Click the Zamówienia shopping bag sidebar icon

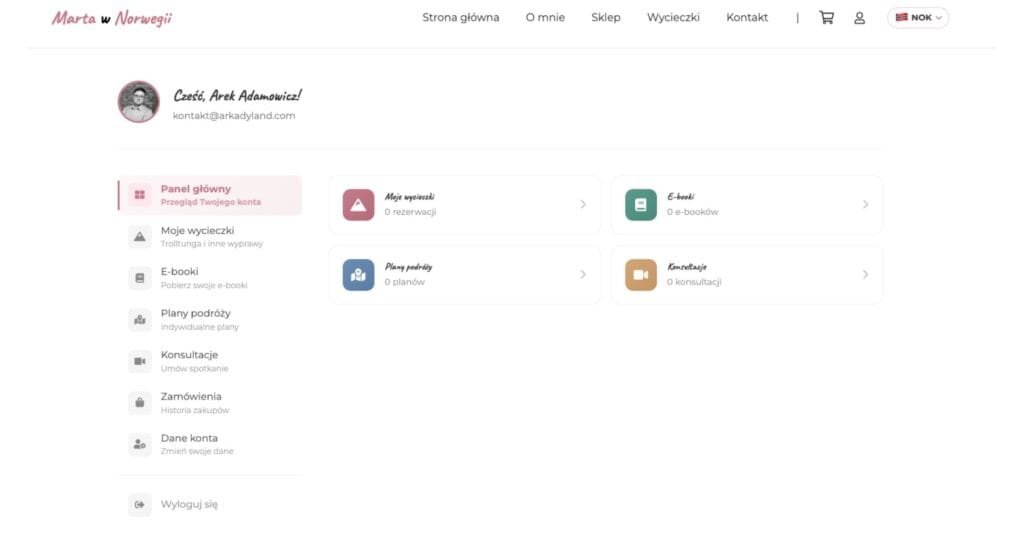point(140,403)
